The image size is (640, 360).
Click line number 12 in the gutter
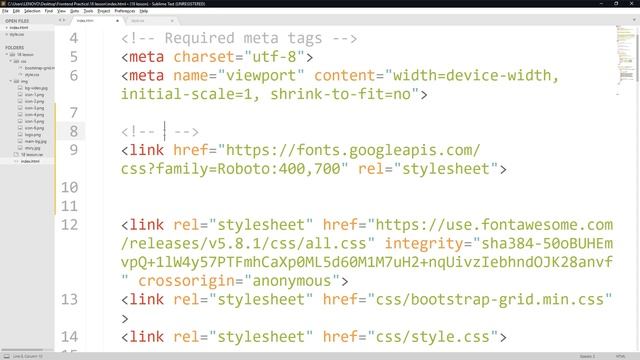point(69,225)
